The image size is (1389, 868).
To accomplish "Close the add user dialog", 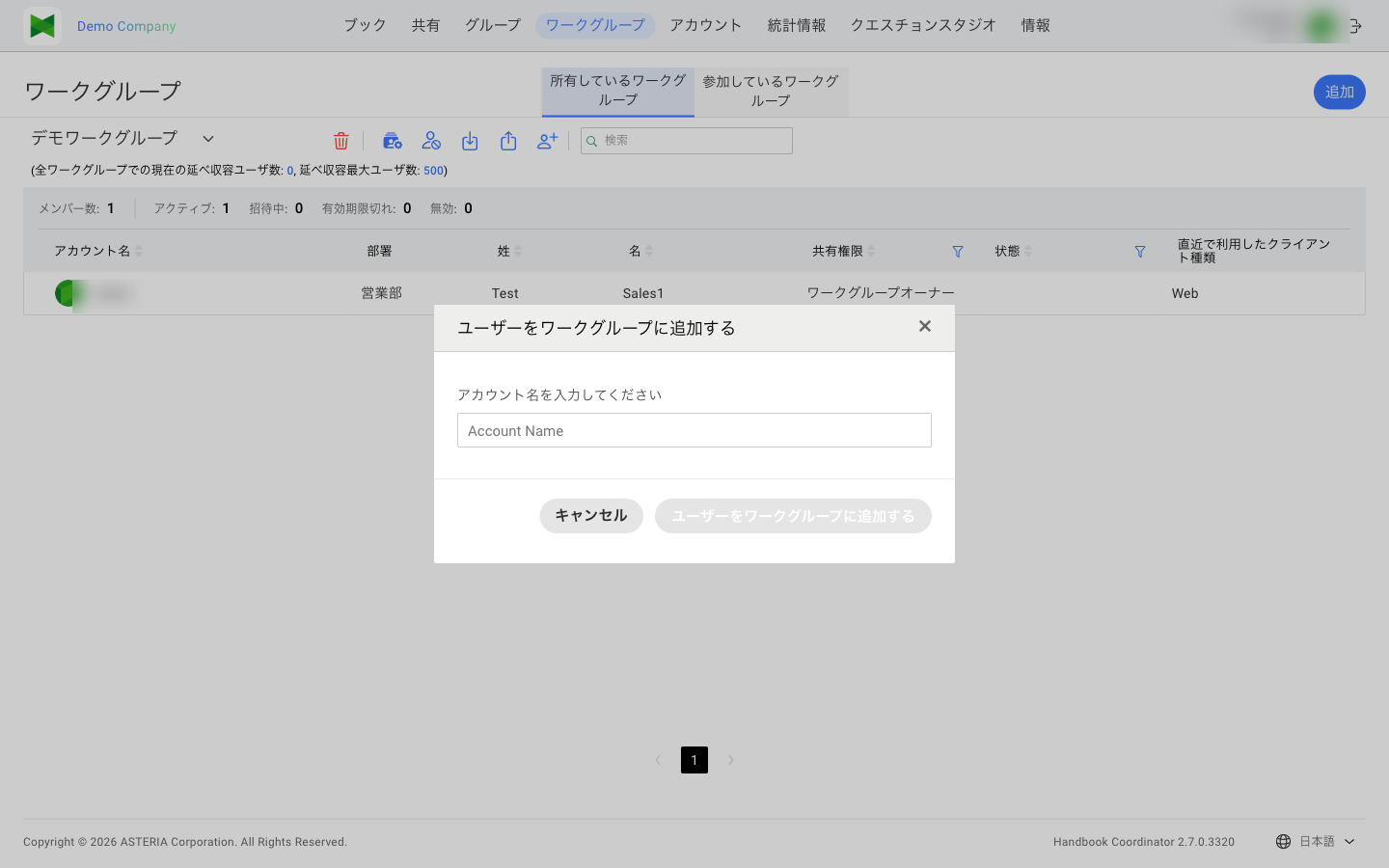I will 925,326.
